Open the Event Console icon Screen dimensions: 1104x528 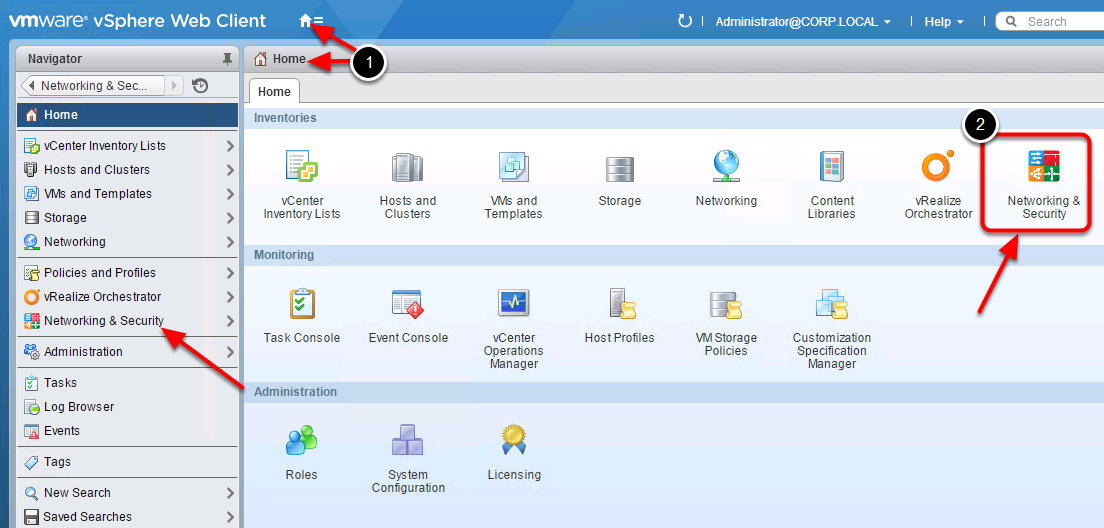pyautogui.click(x=408, y=304)
